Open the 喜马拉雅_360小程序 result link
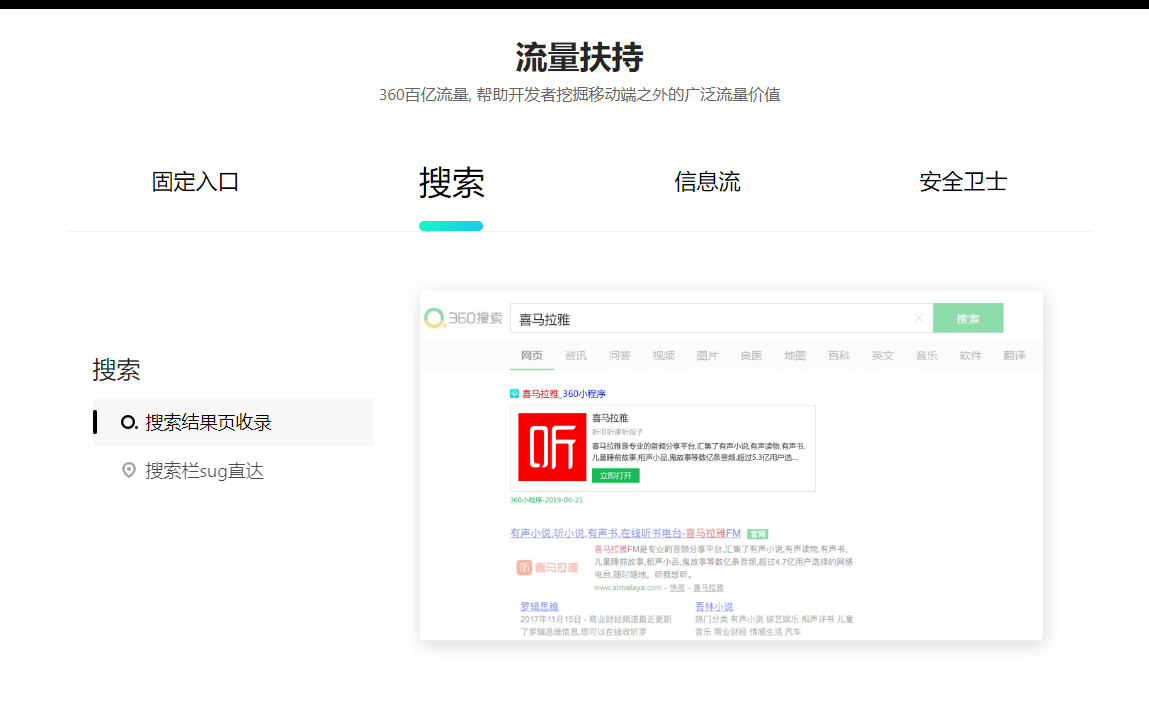Screen dimensions: 1149x707 click(x=564, y=394)
